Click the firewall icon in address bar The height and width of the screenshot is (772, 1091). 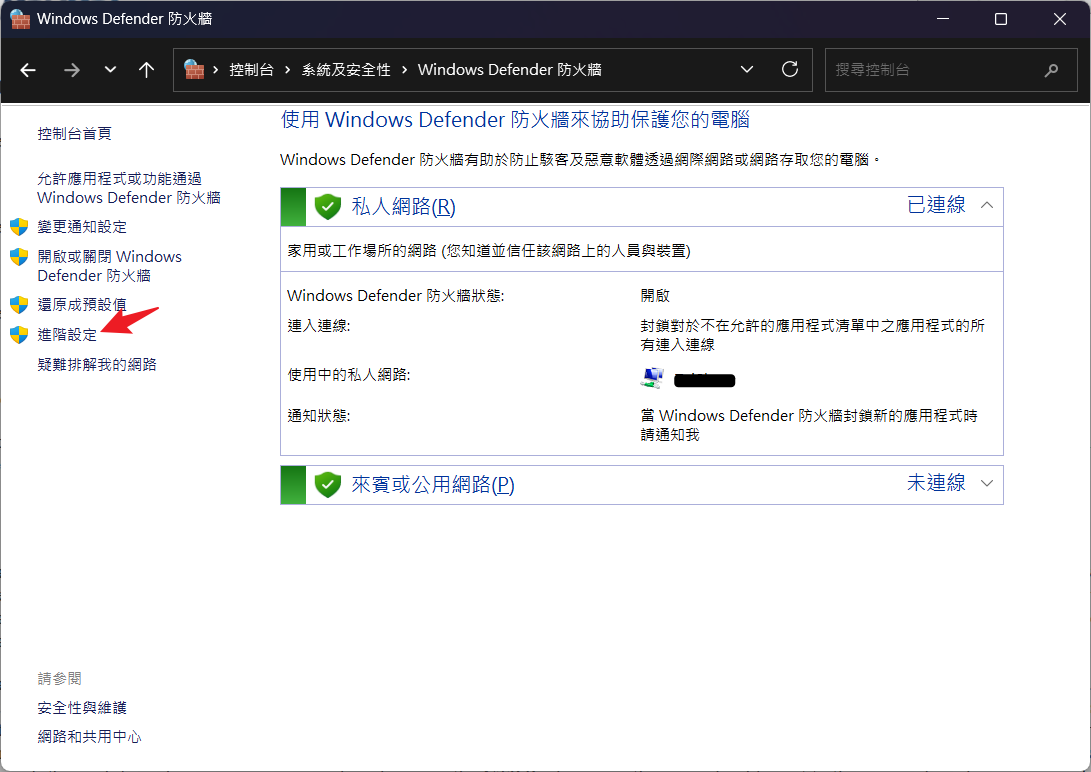pyautogui.click(x=194, y=70)
